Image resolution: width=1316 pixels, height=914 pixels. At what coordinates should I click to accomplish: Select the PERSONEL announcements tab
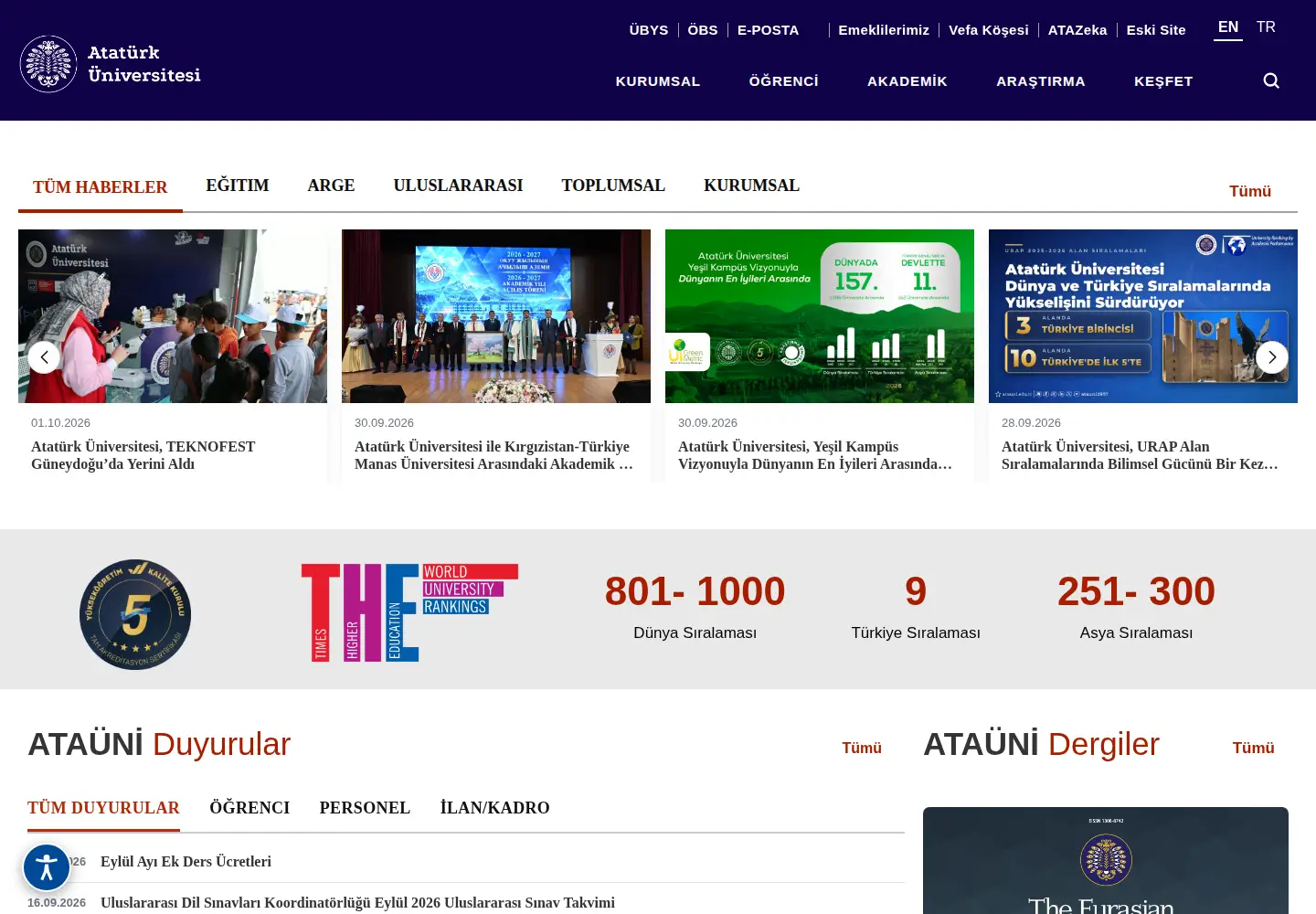[x=365, y=808]
